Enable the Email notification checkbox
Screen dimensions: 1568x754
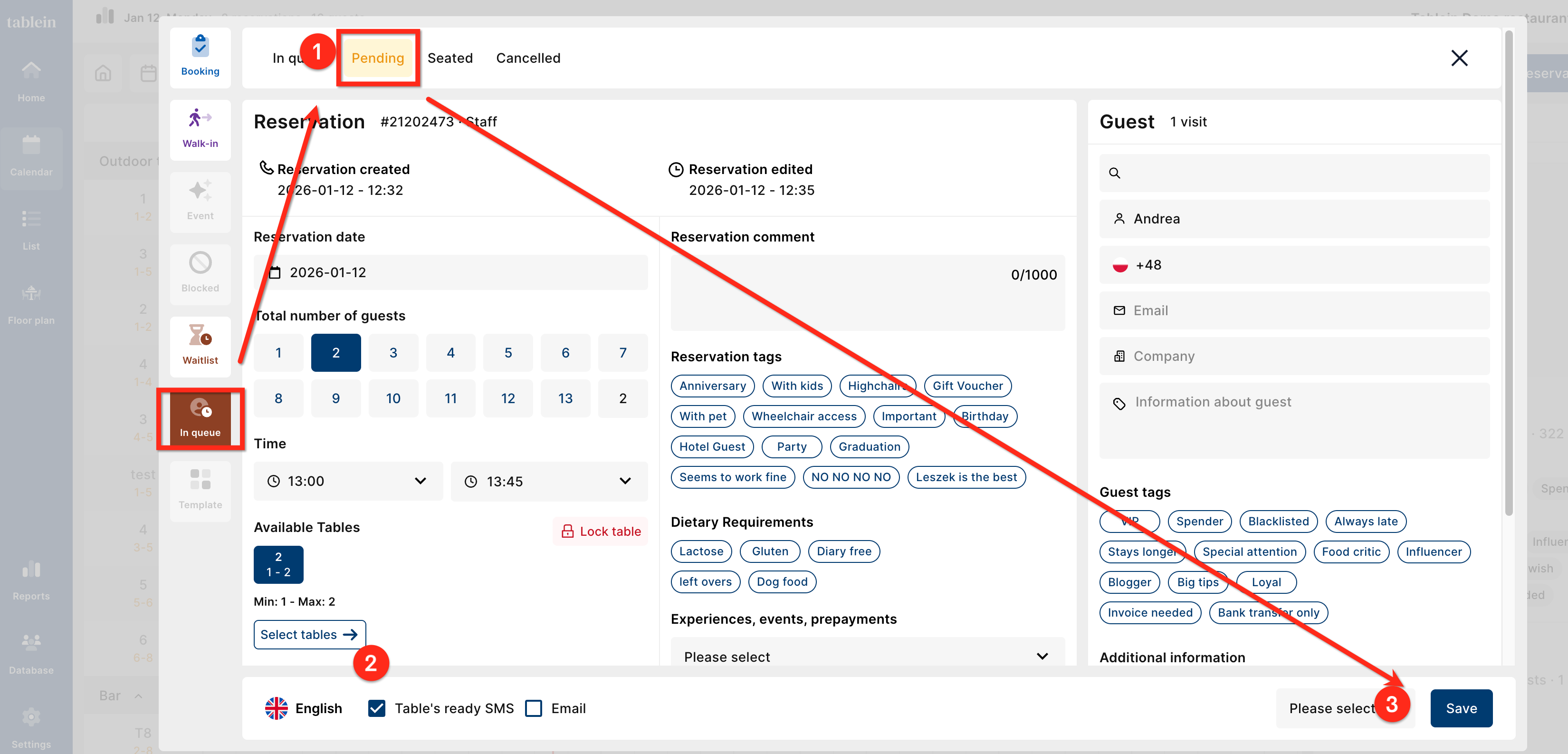coord(534,708)
